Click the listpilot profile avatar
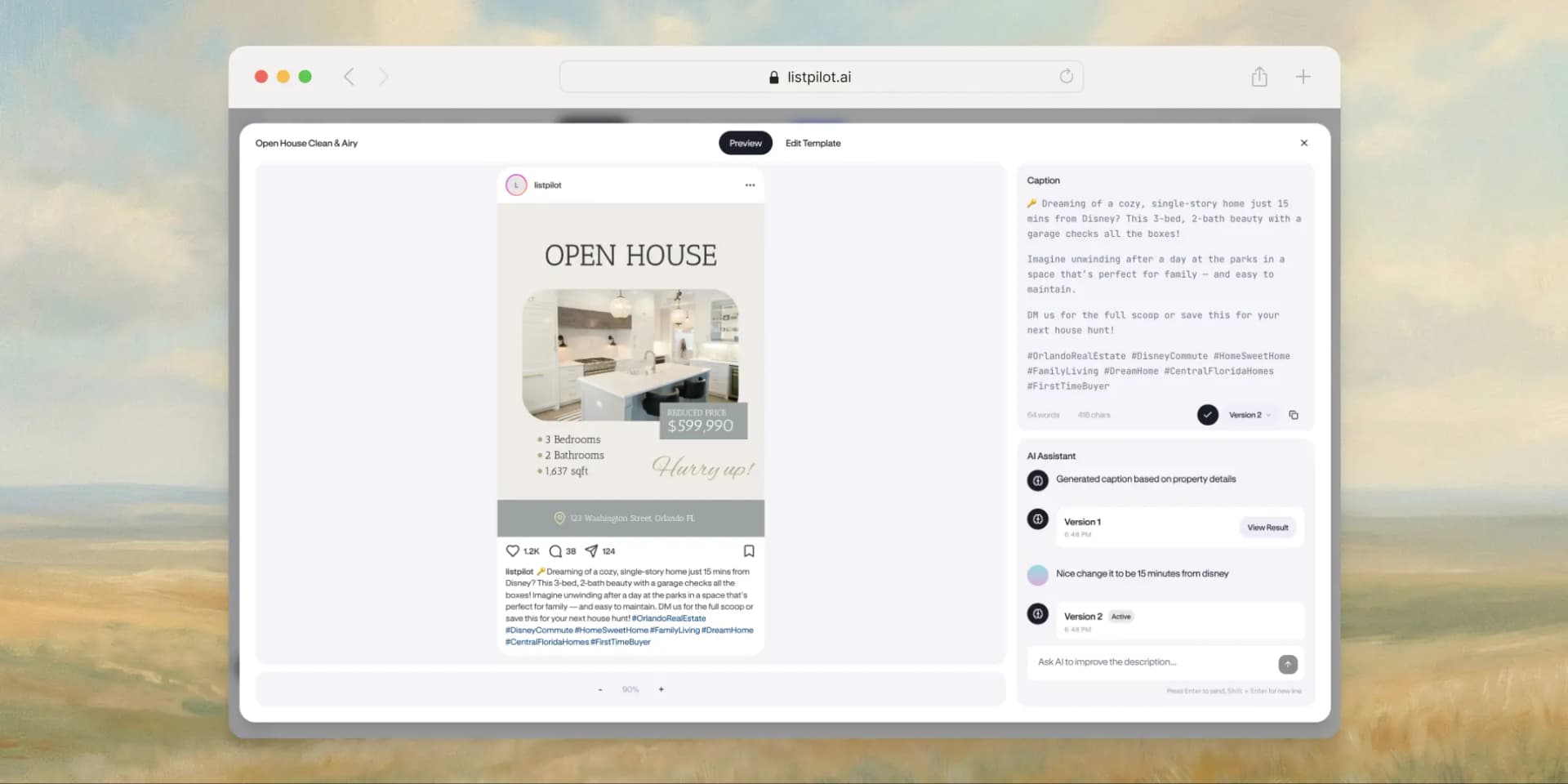The image size is (1568, 784). coord(515,185)
